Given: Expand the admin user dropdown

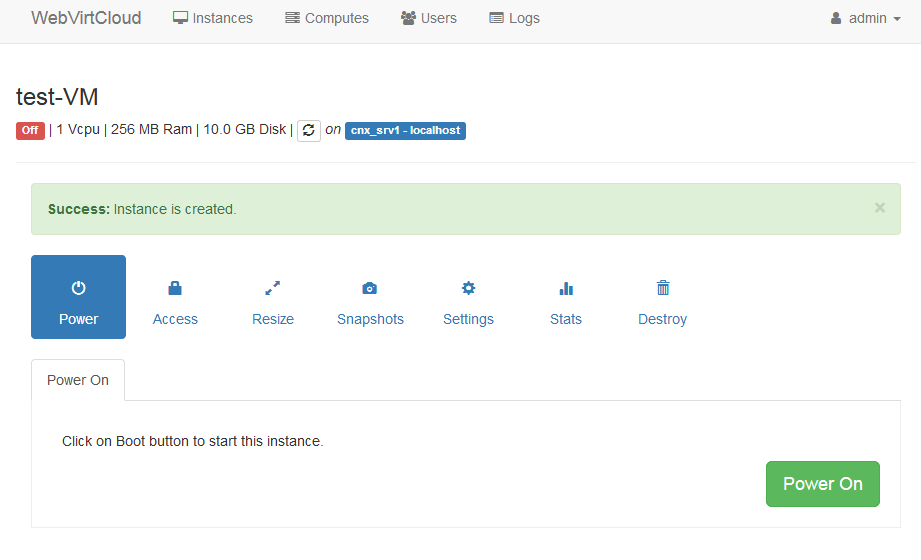Looking at the screenshot, I should point(865,18).
